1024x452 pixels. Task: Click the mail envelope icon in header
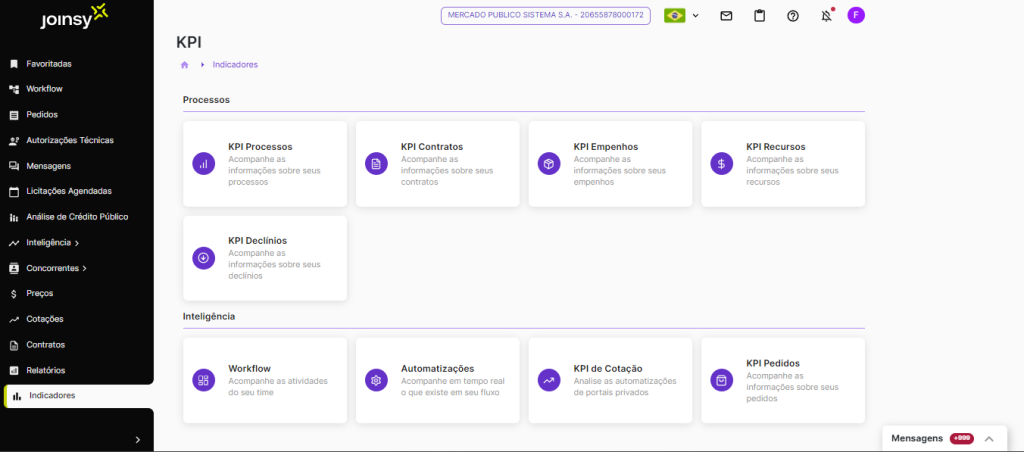[x=726, y=16]
